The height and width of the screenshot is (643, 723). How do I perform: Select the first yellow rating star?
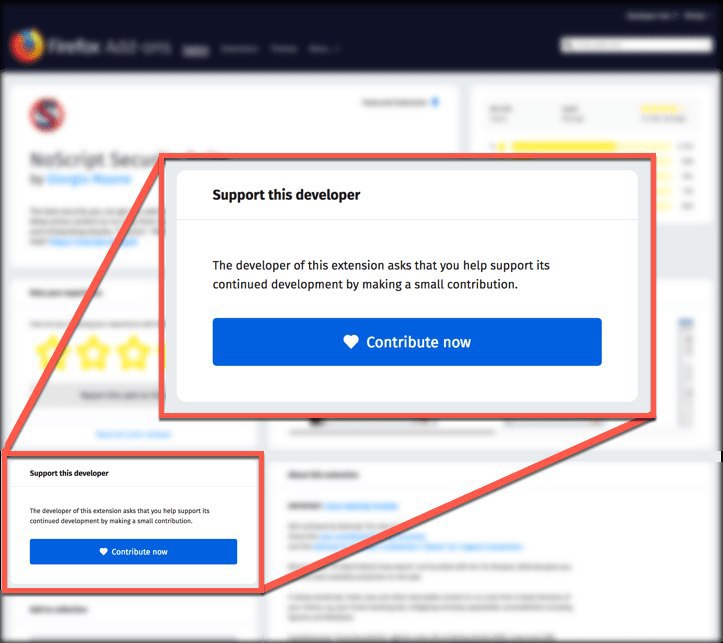tap(52, 353)
